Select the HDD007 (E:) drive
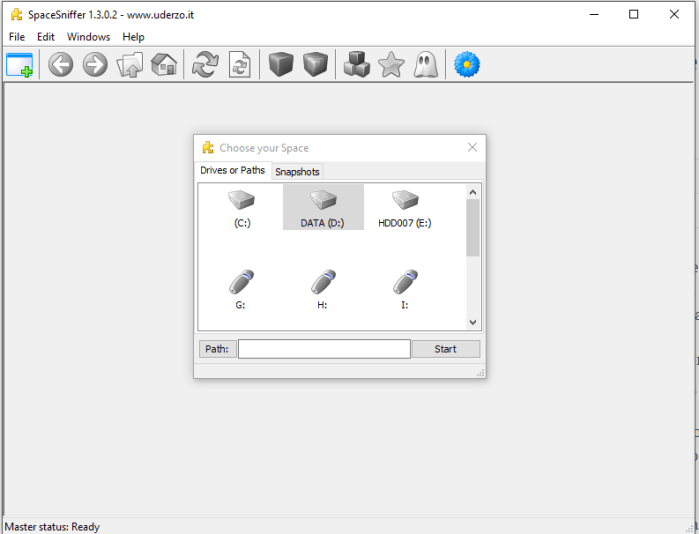699x534 pixels. (x=405, y=209)
